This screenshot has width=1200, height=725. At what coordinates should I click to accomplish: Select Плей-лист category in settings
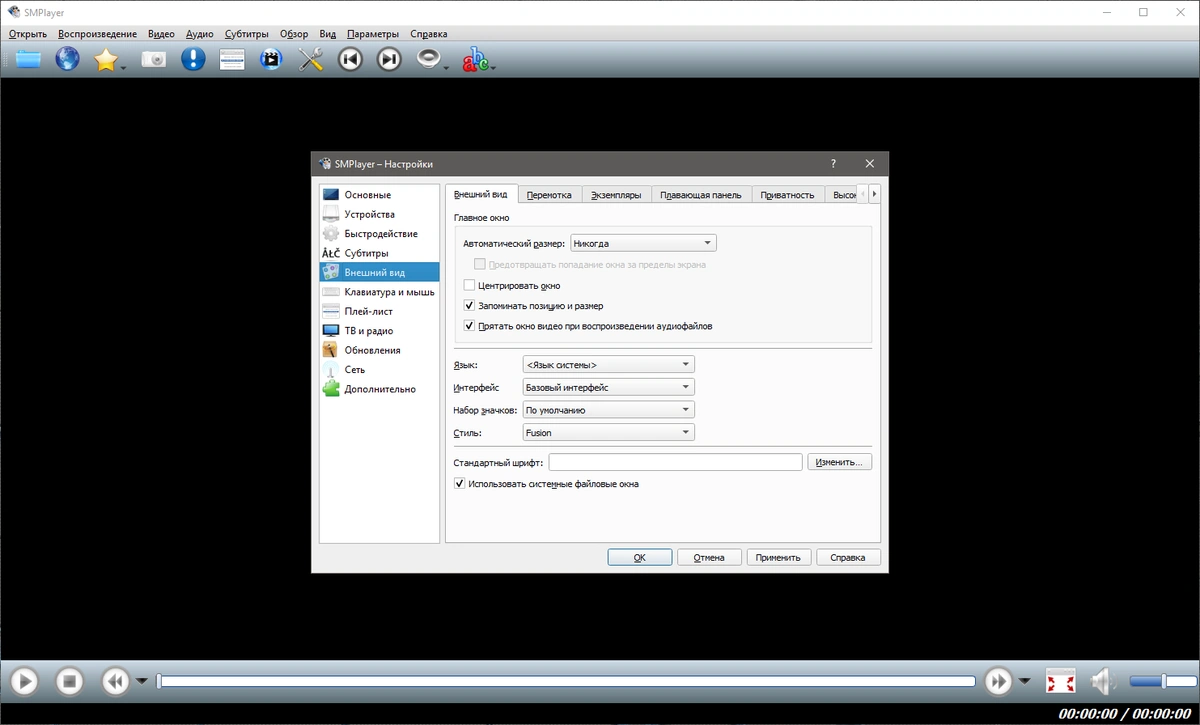pos(379,311)
